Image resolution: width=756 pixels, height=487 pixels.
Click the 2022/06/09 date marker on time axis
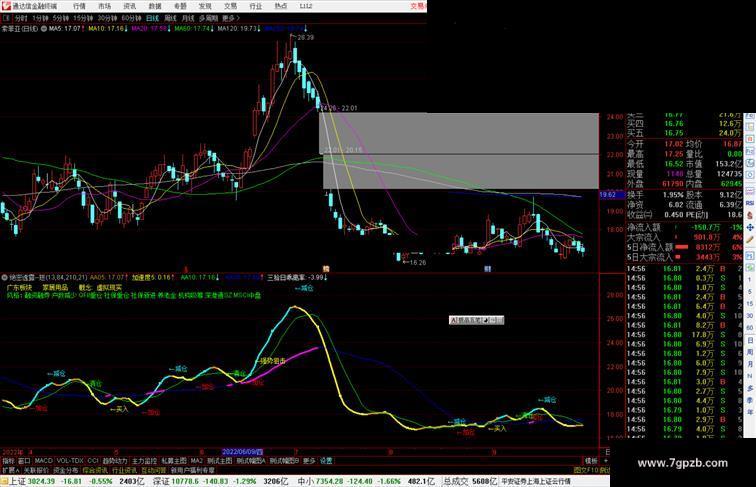242,452
